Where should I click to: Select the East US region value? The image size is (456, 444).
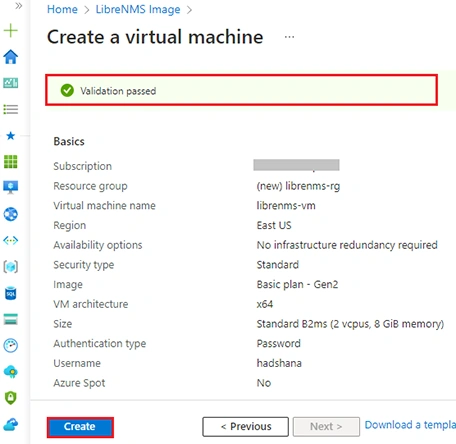pyautogui.click(x=274, y=225)
